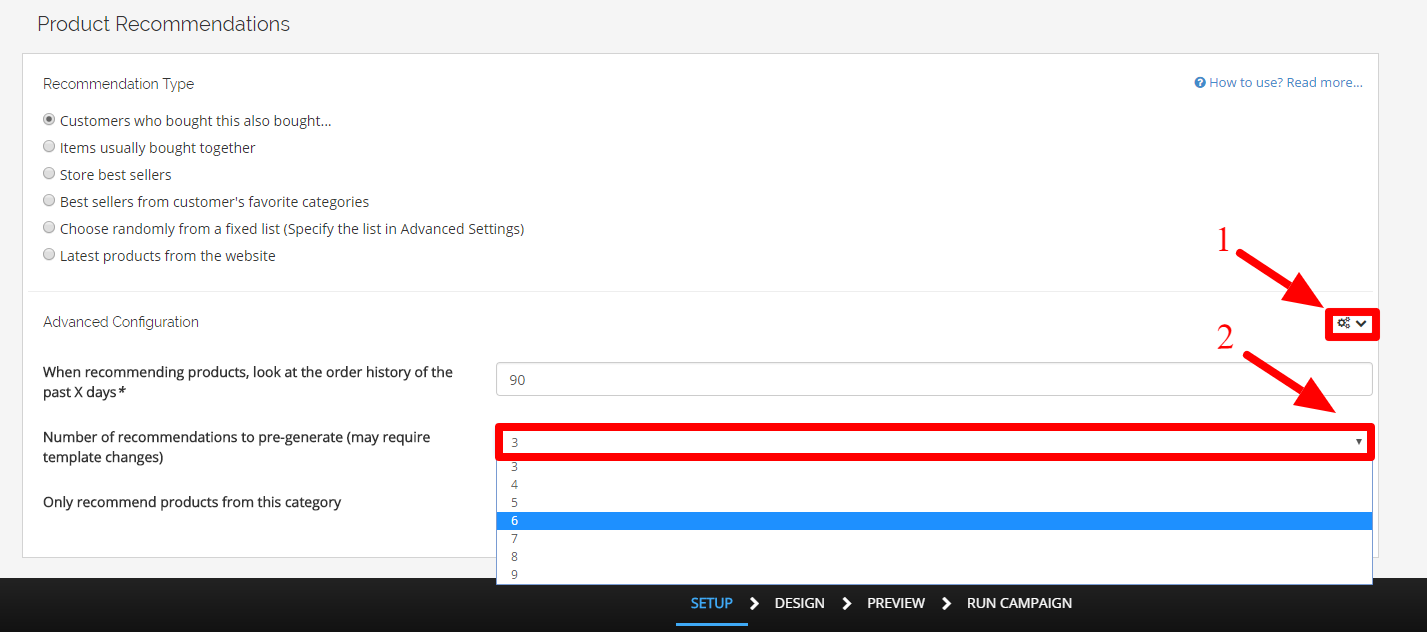
Task: Click the help question mark icon
Action: tap(1200, 83)
